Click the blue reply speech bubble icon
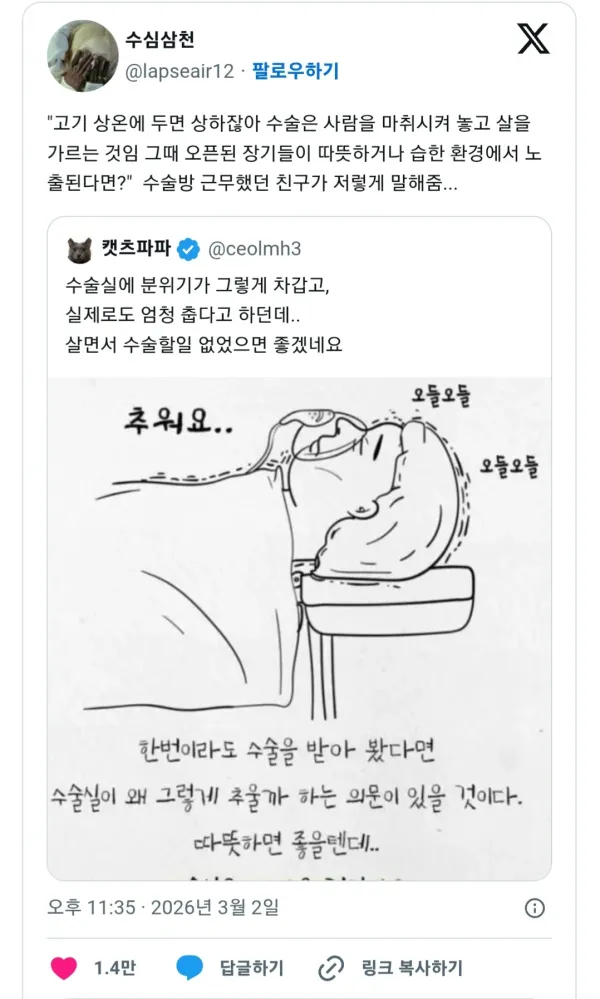Screen dimensions: 600x999 pos(190,968)
